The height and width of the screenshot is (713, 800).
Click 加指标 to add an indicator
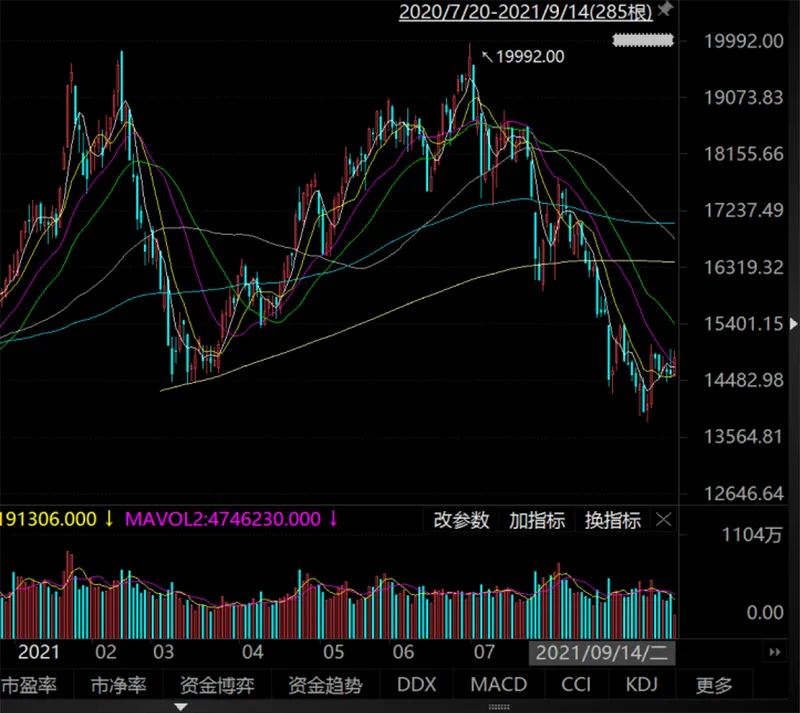(x=537, y=520)
